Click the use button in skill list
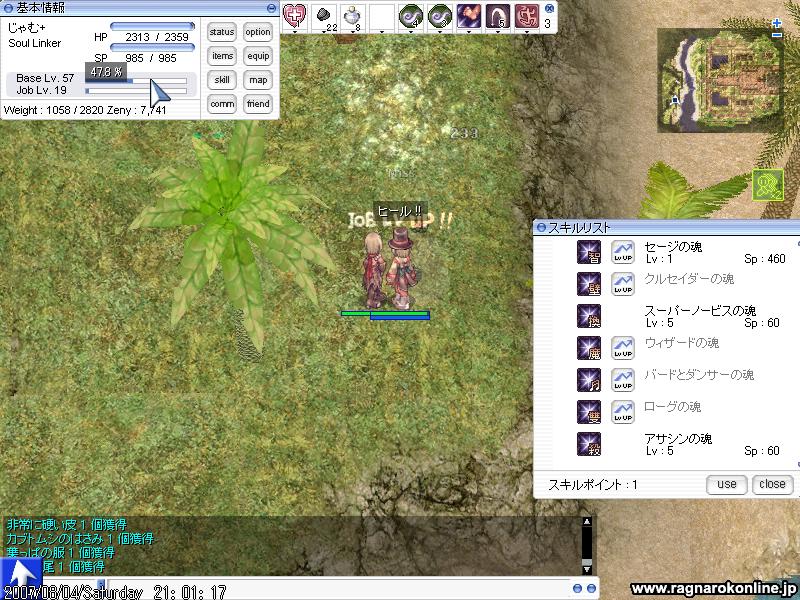The height and width of the screenshot is (600, 800). coord(727,484)
